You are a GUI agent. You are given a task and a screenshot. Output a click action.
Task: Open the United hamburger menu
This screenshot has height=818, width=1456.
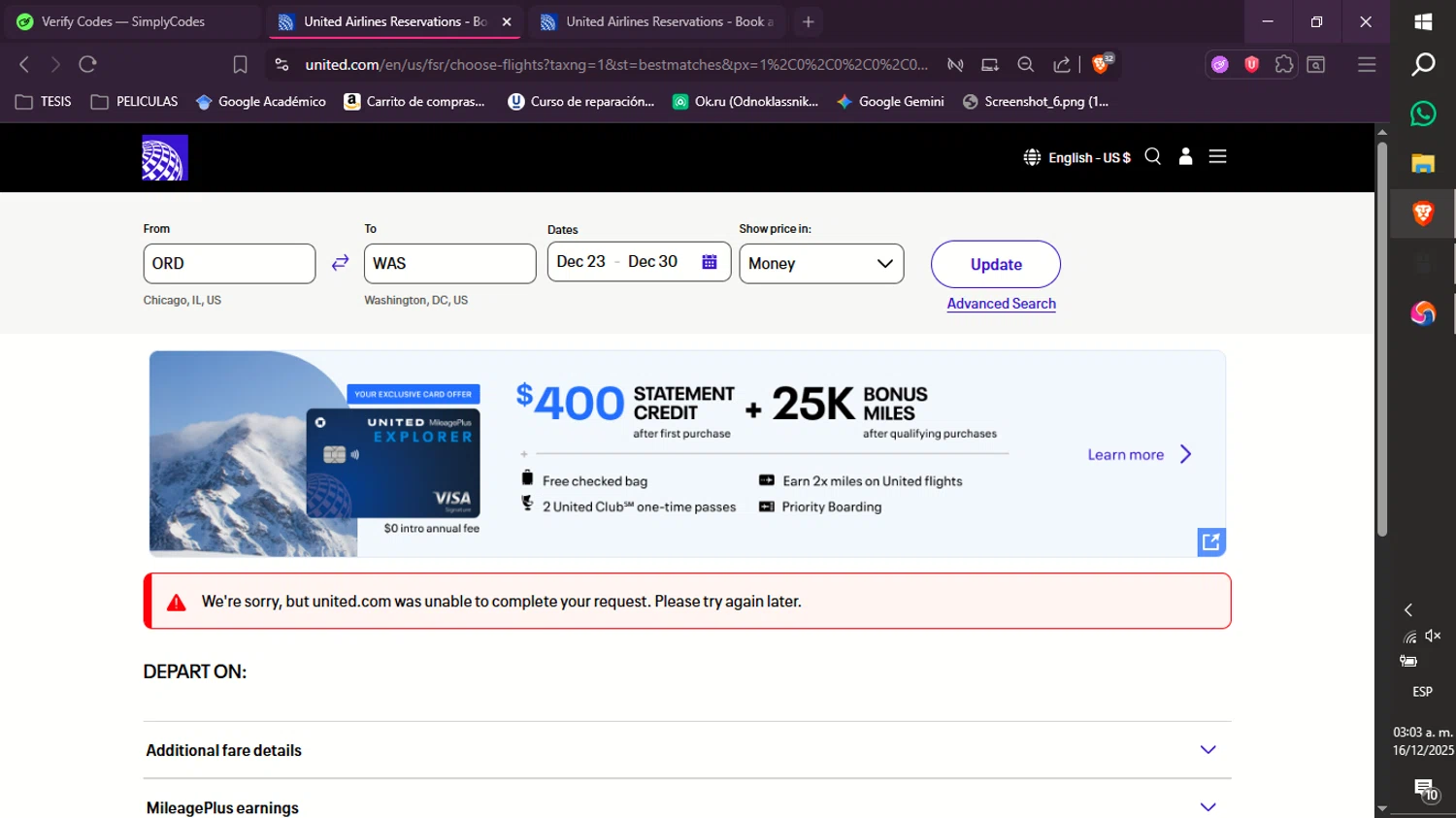tap(1217, 156)
